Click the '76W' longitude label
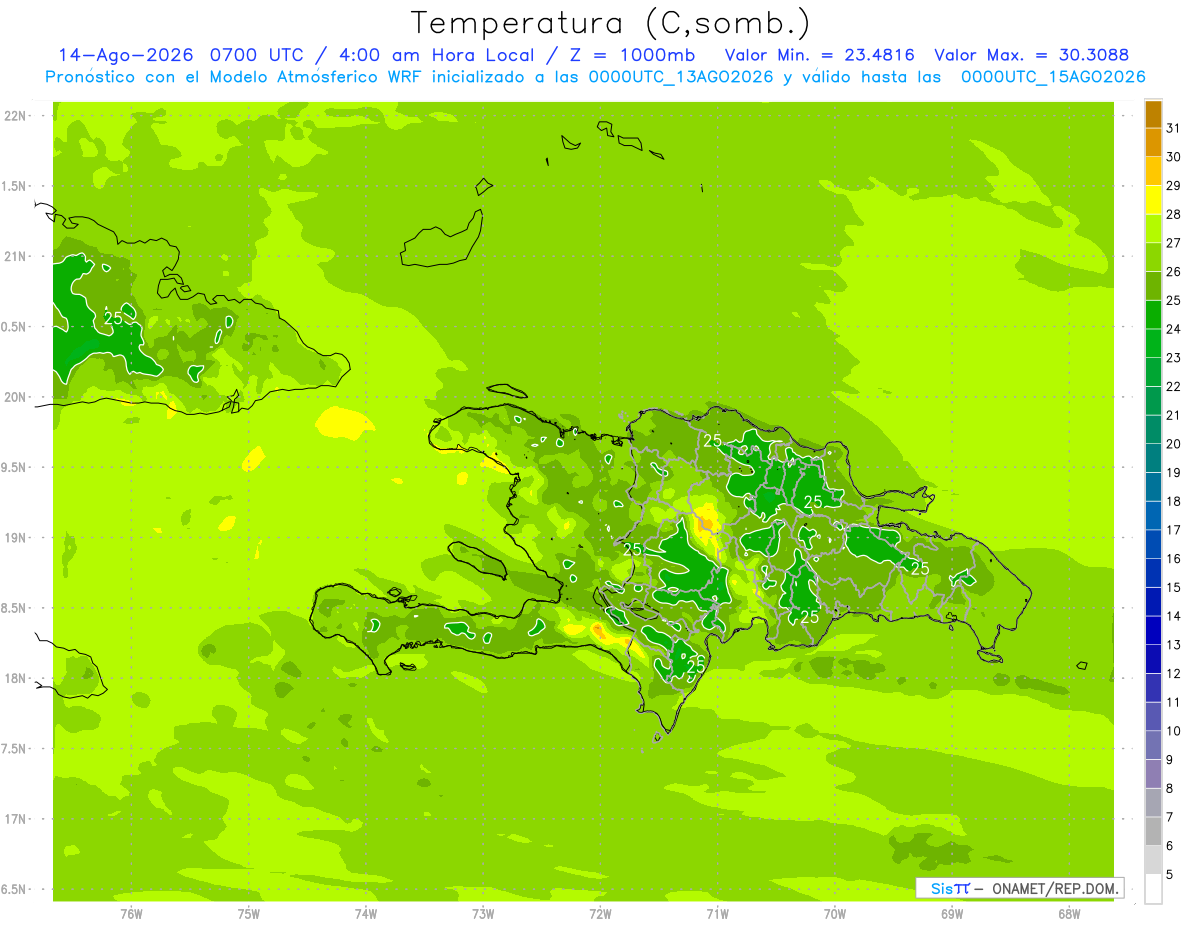The height and width of the screenshot is (927, 1200). tap(131, 913)
